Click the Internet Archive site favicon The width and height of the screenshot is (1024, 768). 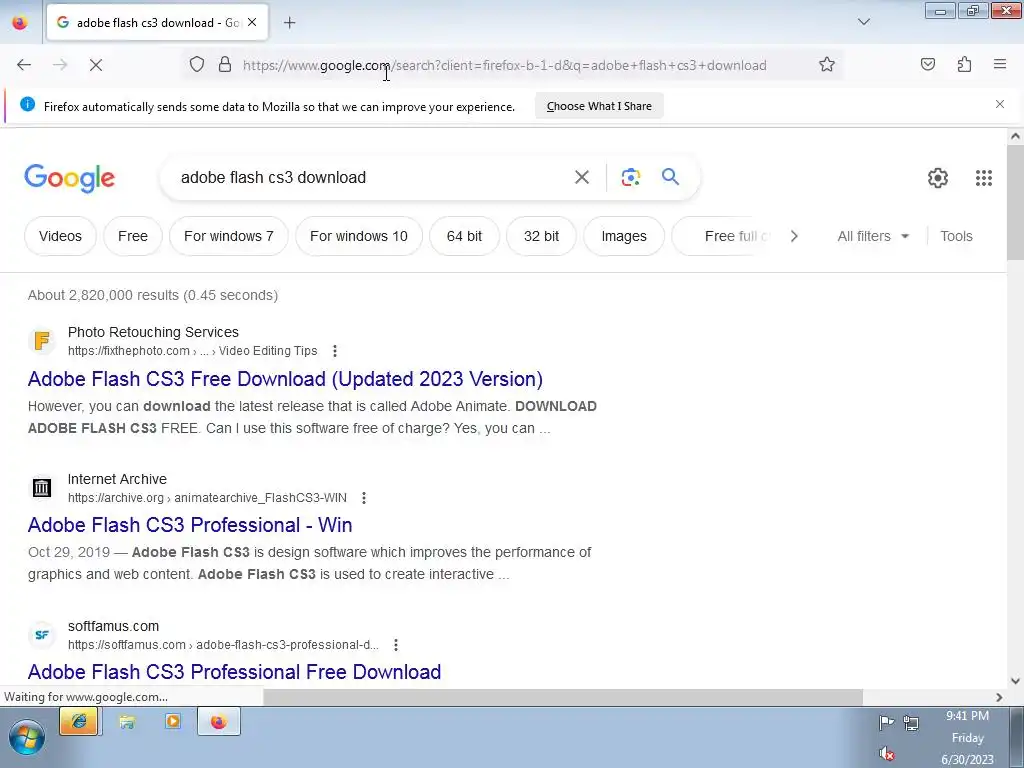(42, 487)
